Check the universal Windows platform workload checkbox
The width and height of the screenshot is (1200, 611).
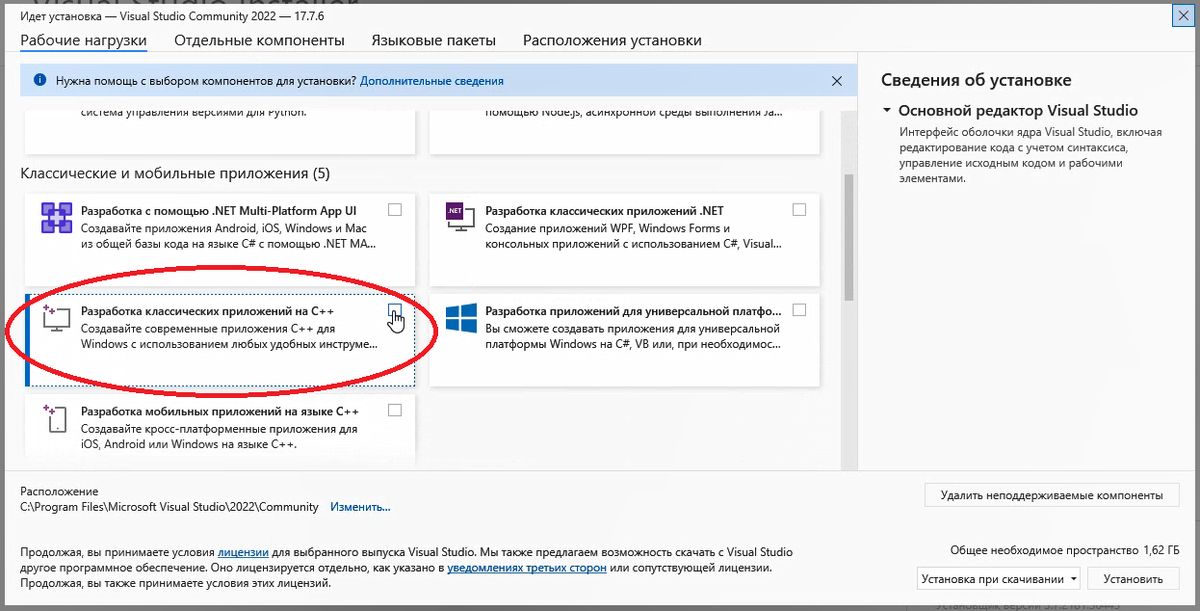[x=799, y=310]
